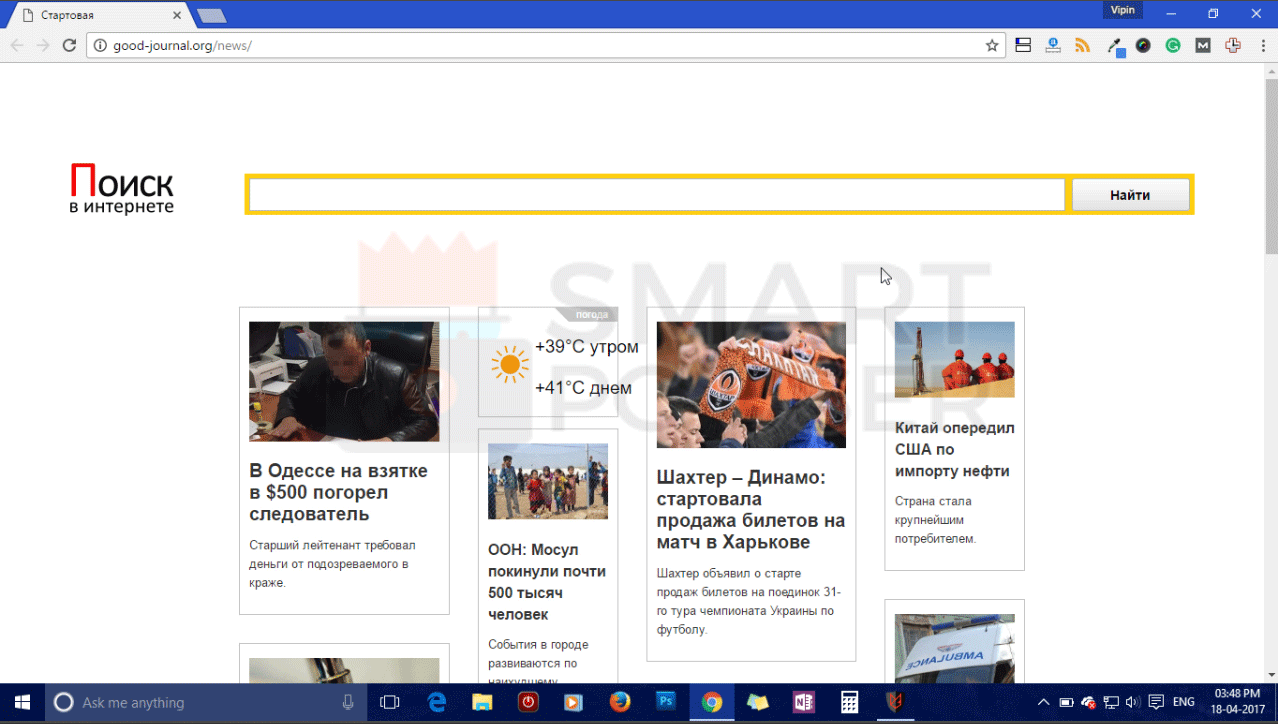Viewport: 1278px width, 724px height.
Task: Open the dark M extension icon
Action: coord(1202,45)
